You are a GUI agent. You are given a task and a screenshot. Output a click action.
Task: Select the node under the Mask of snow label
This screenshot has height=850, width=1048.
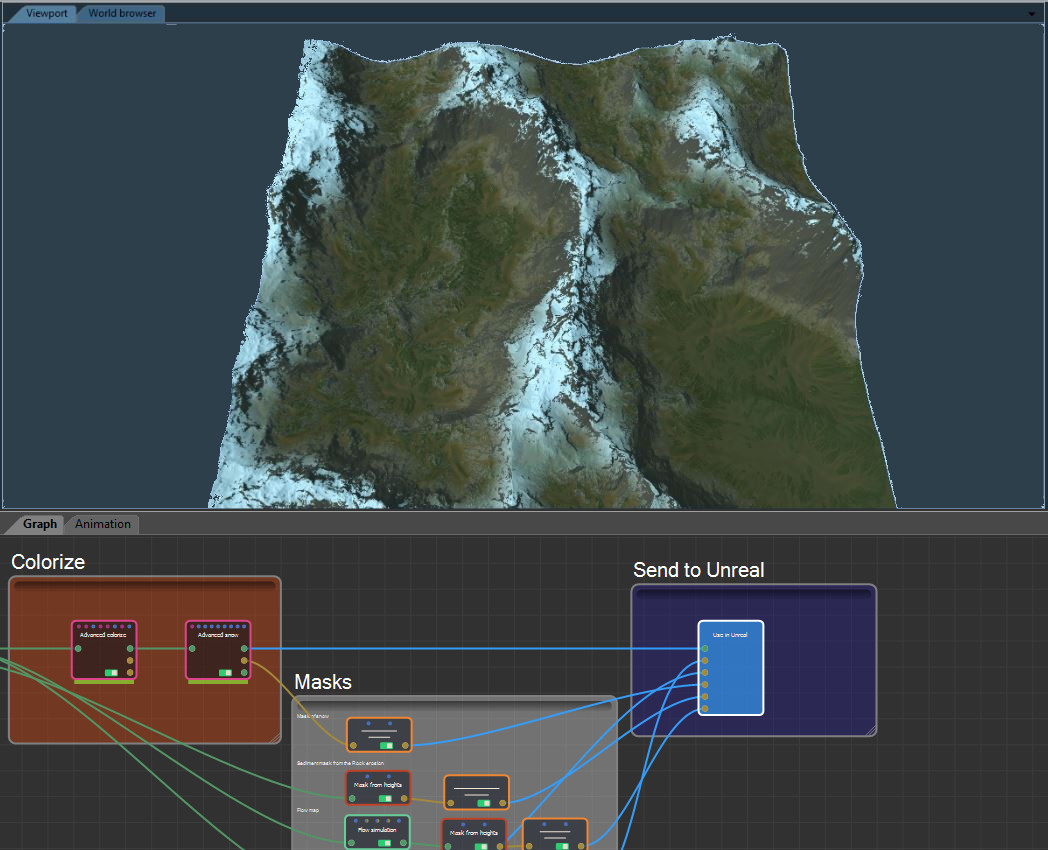[x=380, y=733]
